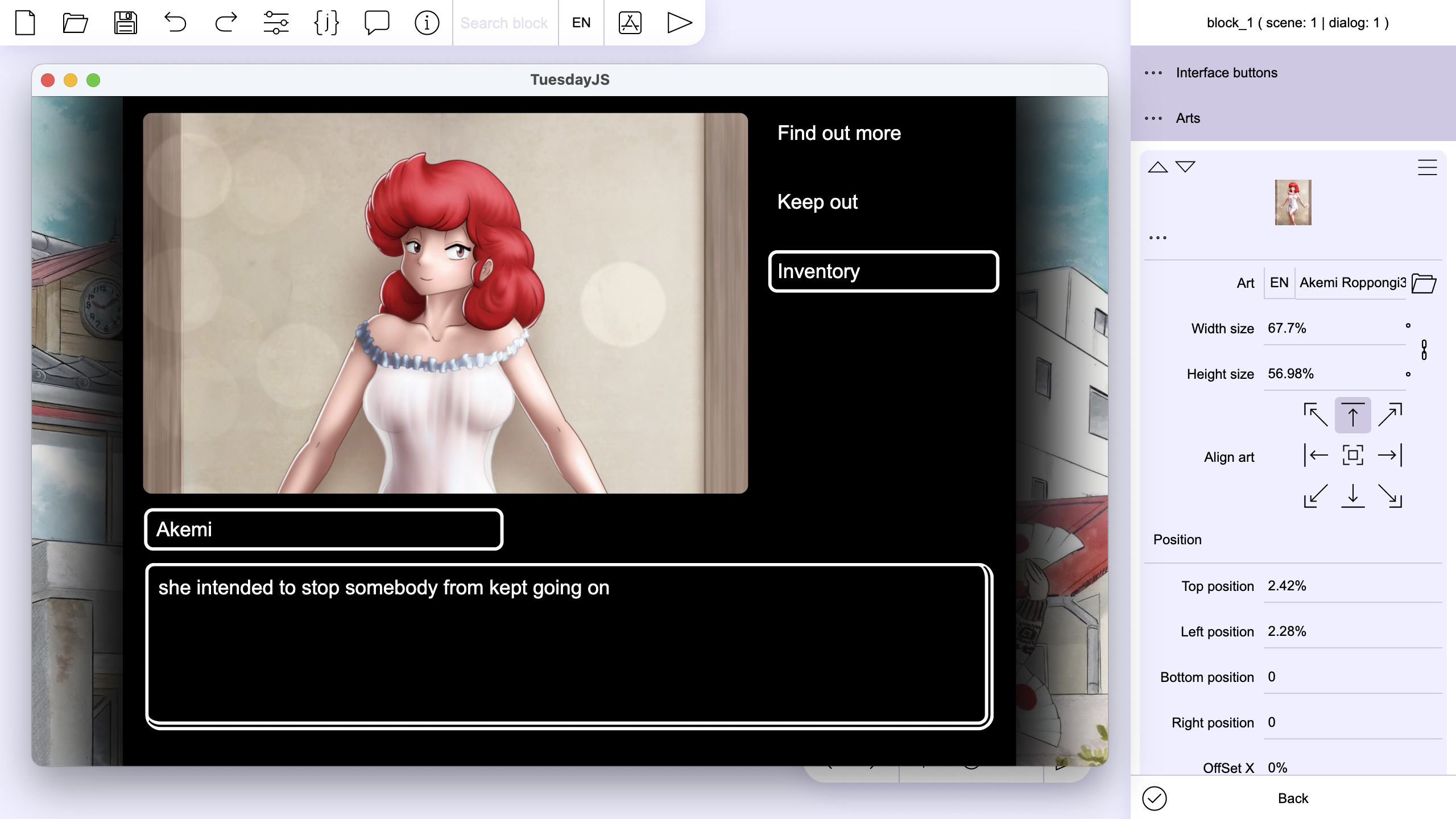Viewport: 1456px width, 819px height.
Task: Align art to top left
Action: [x=1316, y=415]
